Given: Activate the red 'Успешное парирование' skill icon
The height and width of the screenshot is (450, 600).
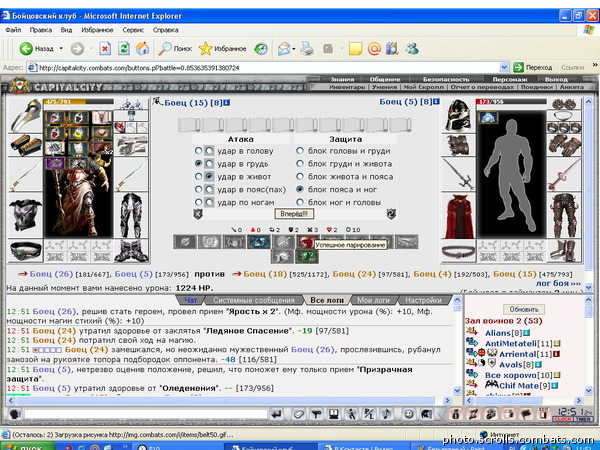Looking at the screenshot, I should (307, 241).
